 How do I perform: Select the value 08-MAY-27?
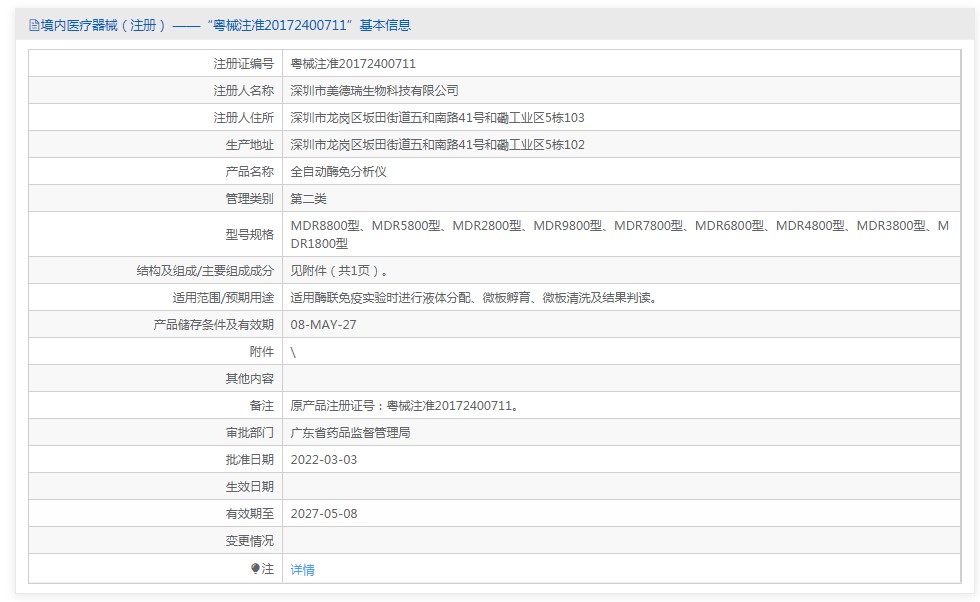pos(323,324)
